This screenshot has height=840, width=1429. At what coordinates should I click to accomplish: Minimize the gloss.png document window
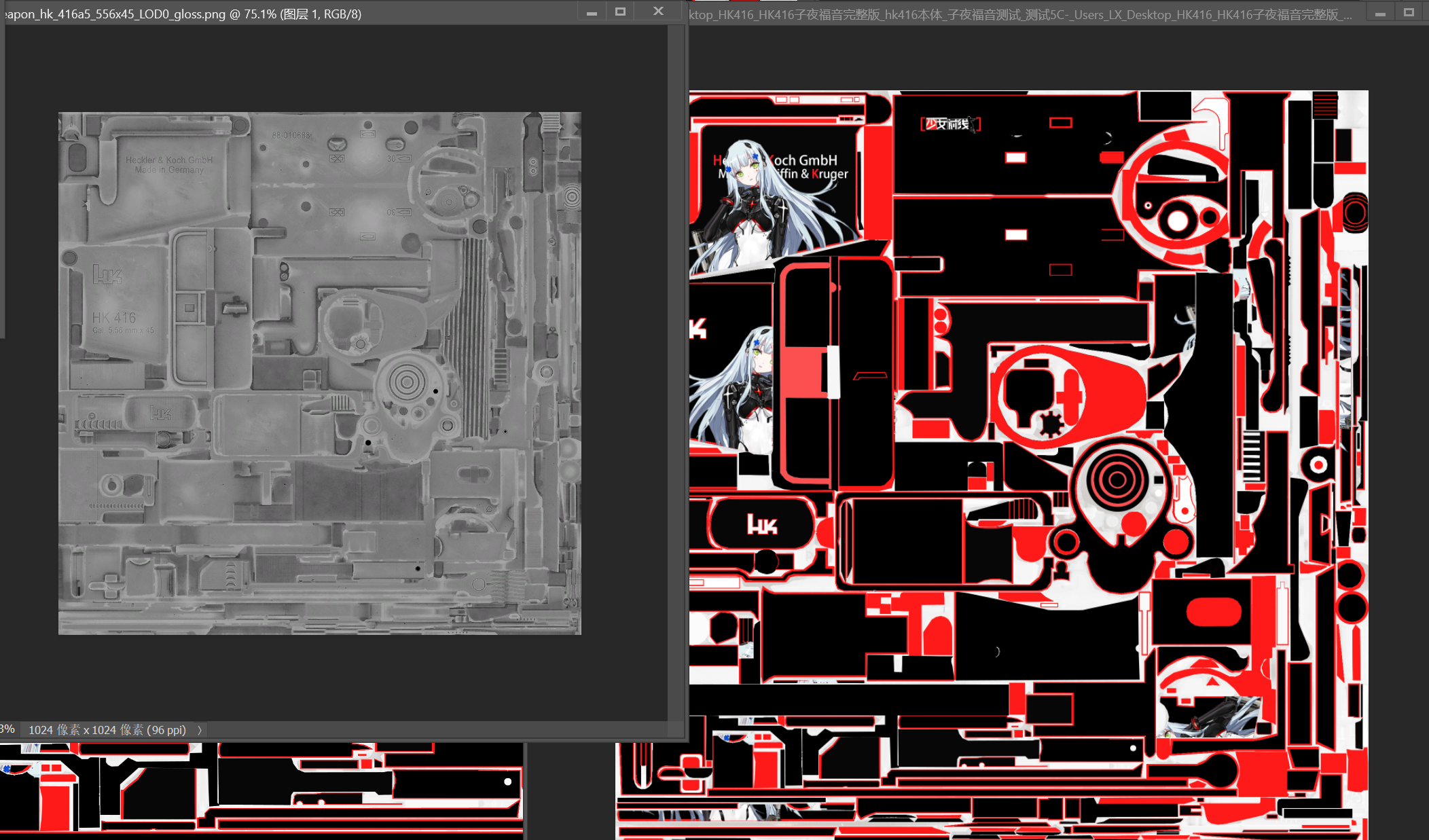coord(592,12)
